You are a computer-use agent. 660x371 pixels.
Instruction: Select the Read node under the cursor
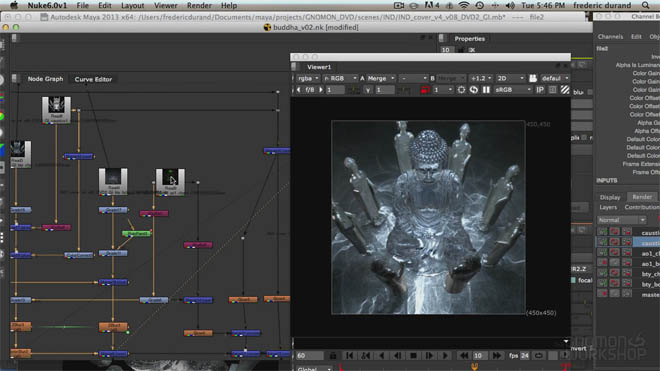(170, 182)
